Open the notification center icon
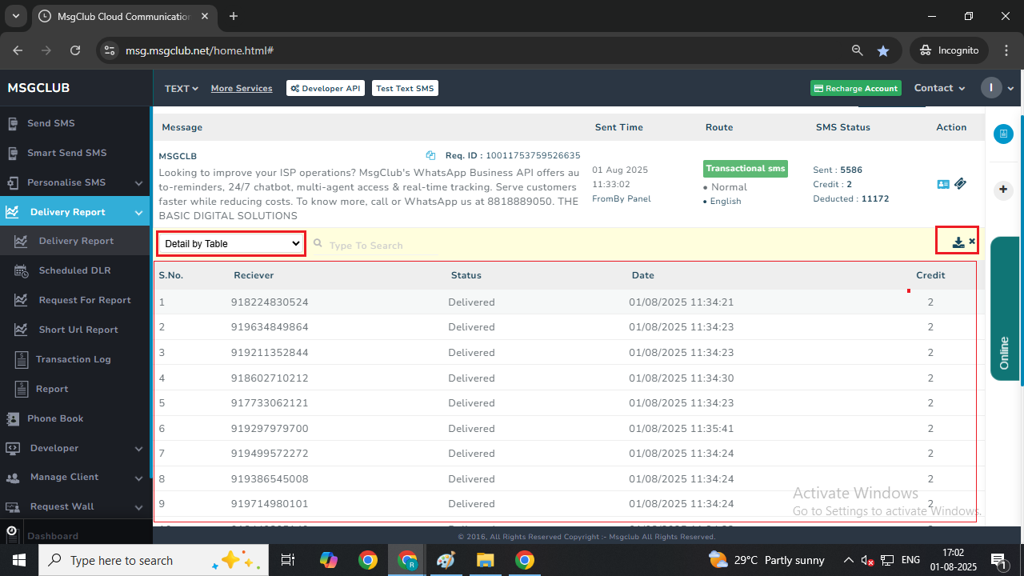Screen dimensions: 1024x576 (x=999, y=560)
